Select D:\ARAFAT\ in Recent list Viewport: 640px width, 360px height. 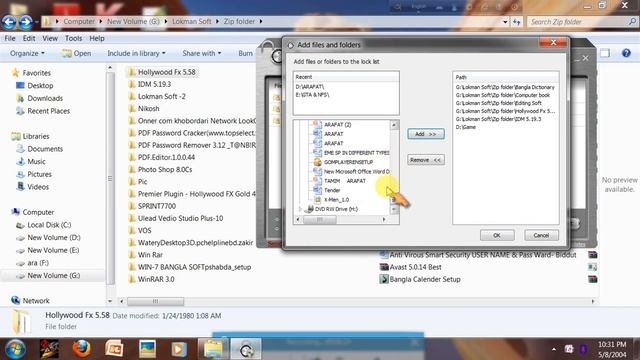coord(310,87)
